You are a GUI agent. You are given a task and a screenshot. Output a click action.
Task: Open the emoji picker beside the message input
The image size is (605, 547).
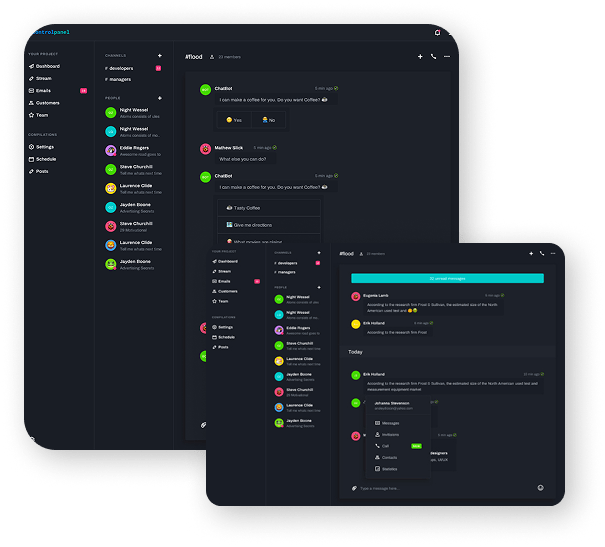pos(540,488)
